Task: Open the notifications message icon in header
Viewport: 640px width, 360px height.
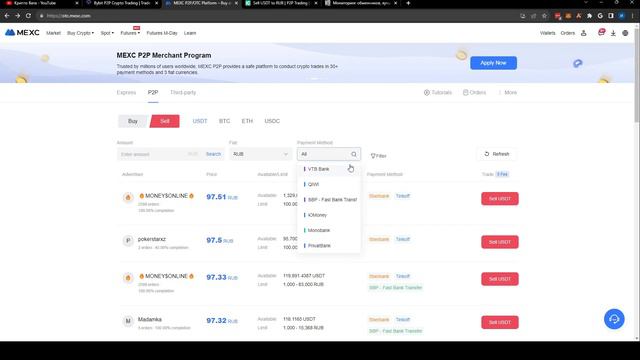Action: tap(601, 33)
